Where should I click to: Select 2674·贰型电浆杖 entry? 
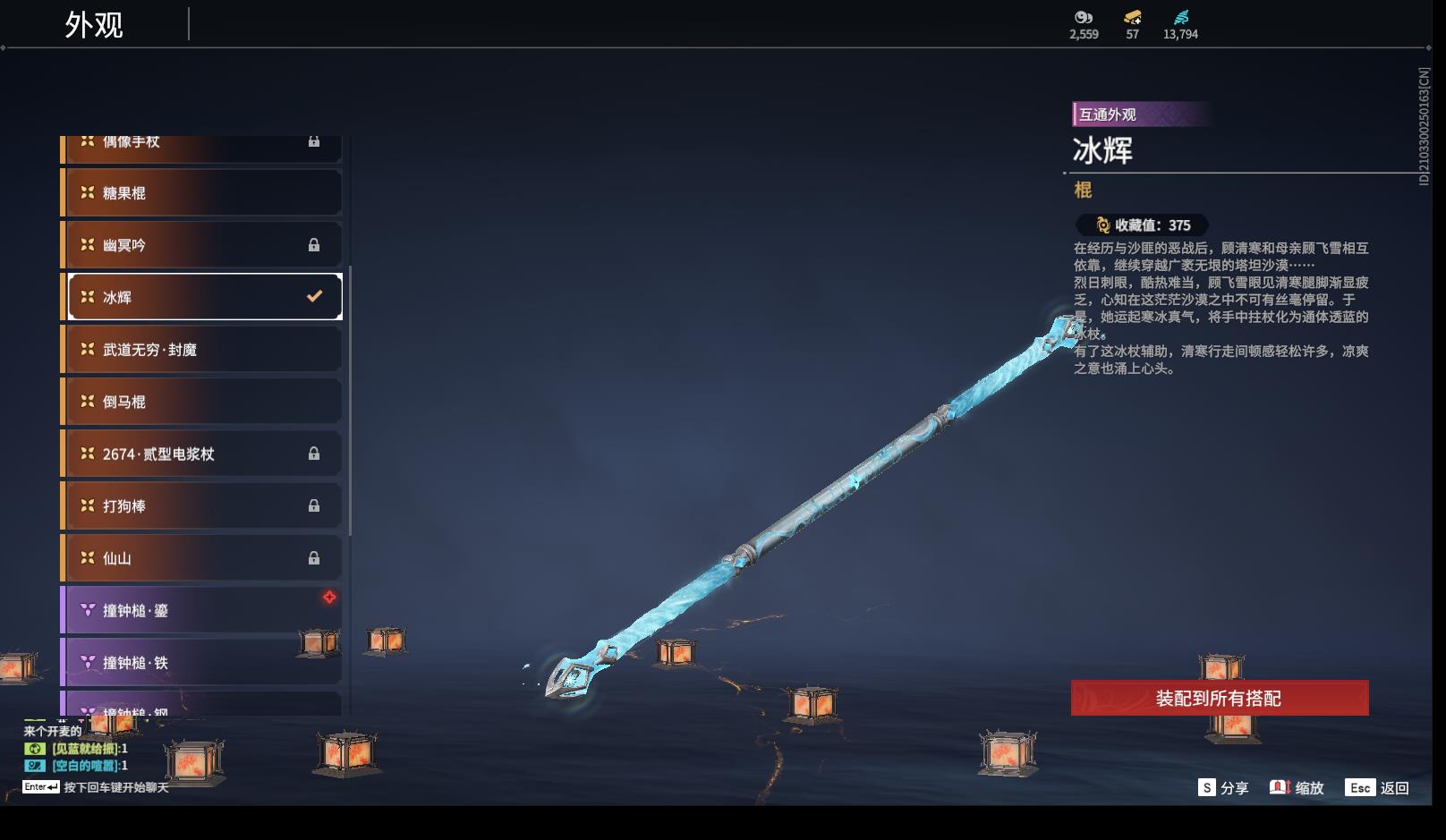click(x=201, y=454)
